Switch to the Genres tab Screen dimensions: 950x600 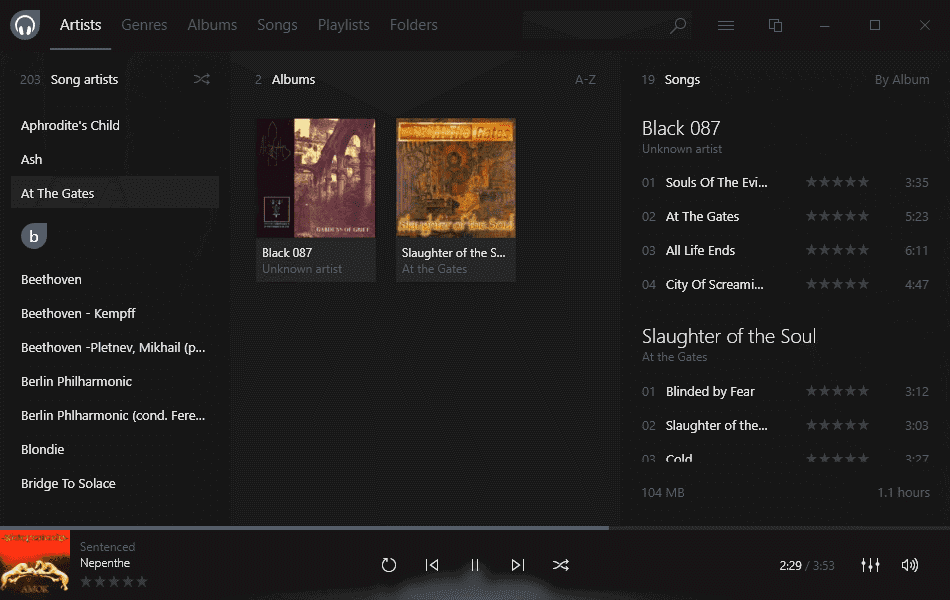tap(144, 25)
